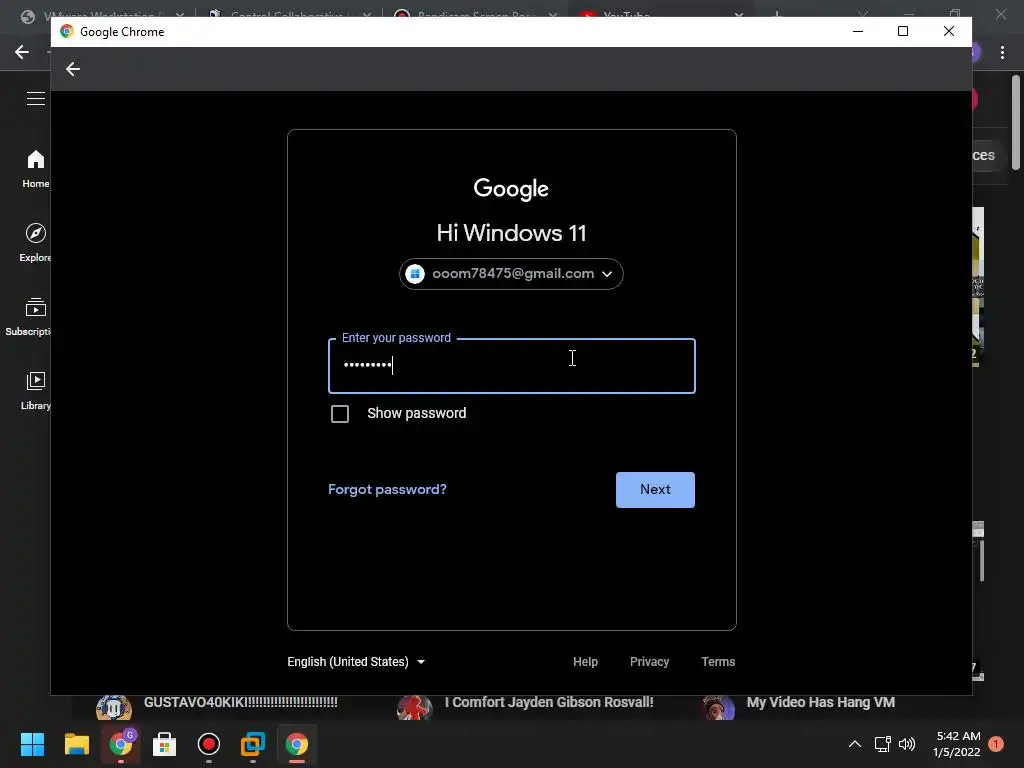This screenshot has width=1024, height=768.
Task: Click the Next button
Action: coord(655,490)
